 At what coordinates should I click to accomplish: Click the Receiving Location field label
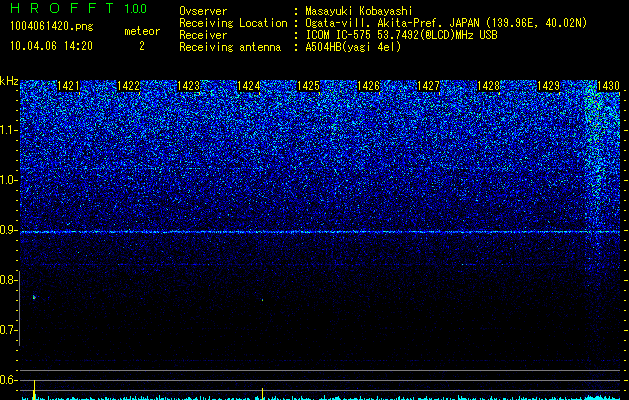tap(233, 23)
